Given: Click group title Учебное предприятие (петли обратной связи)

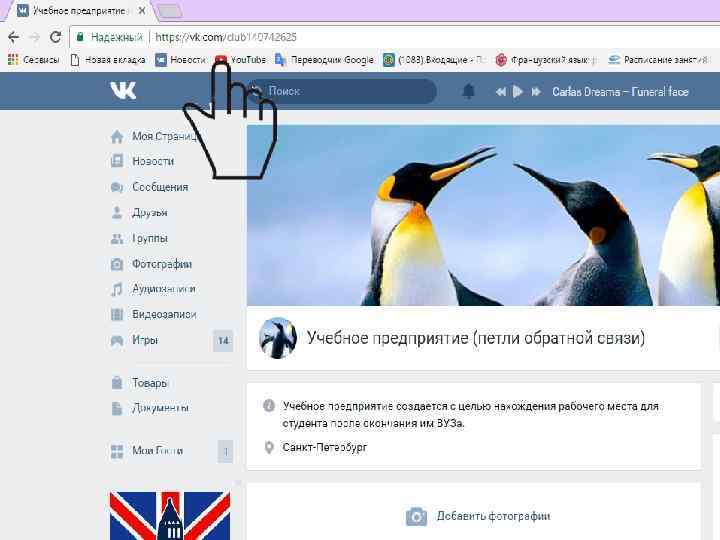Looking at the screenshot, I should click(x=476, y=338).
